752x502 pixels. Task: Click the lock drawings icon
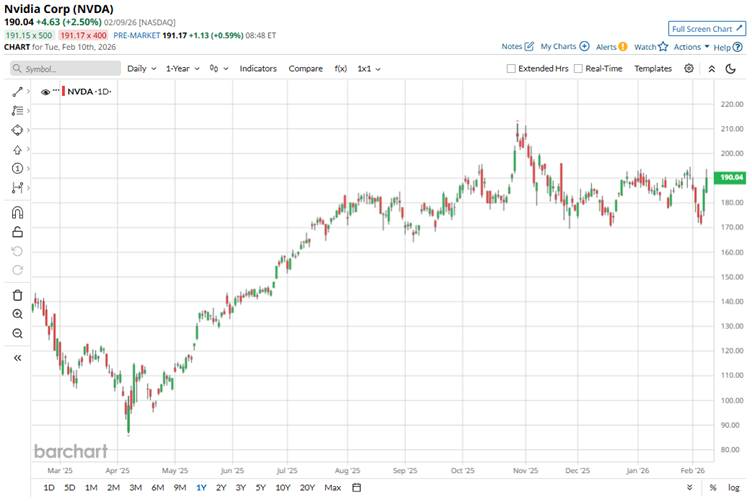tap(17, 231)
